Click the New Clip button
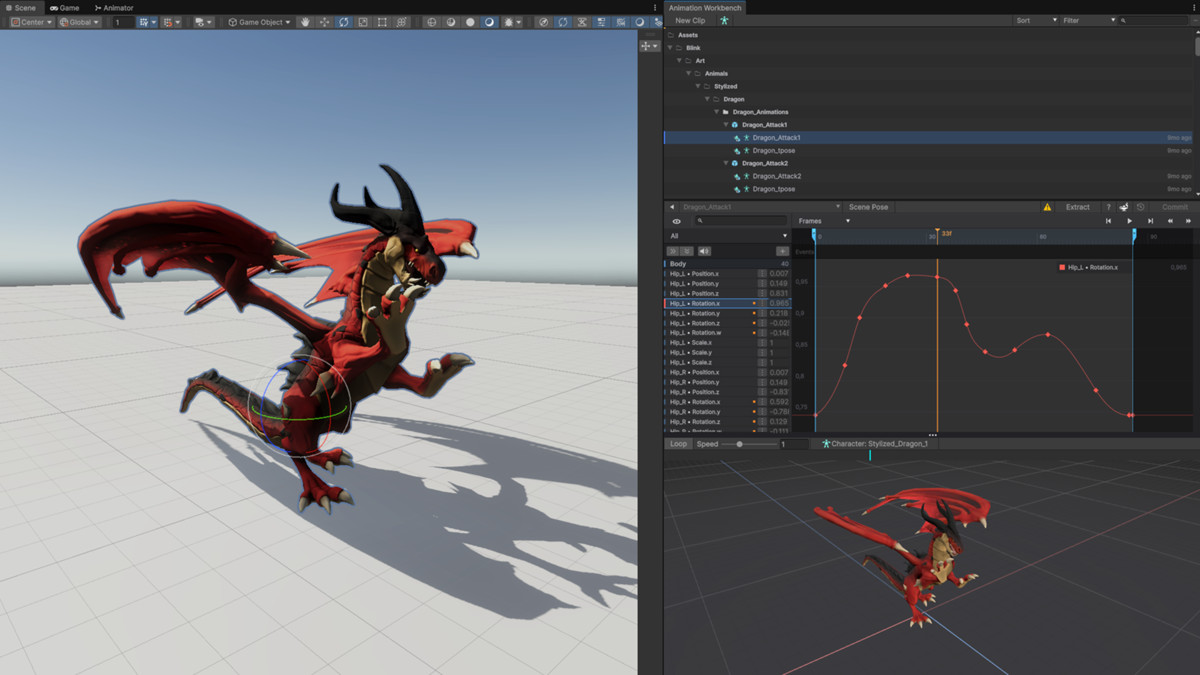1200x675 pixels. point(690,20)
